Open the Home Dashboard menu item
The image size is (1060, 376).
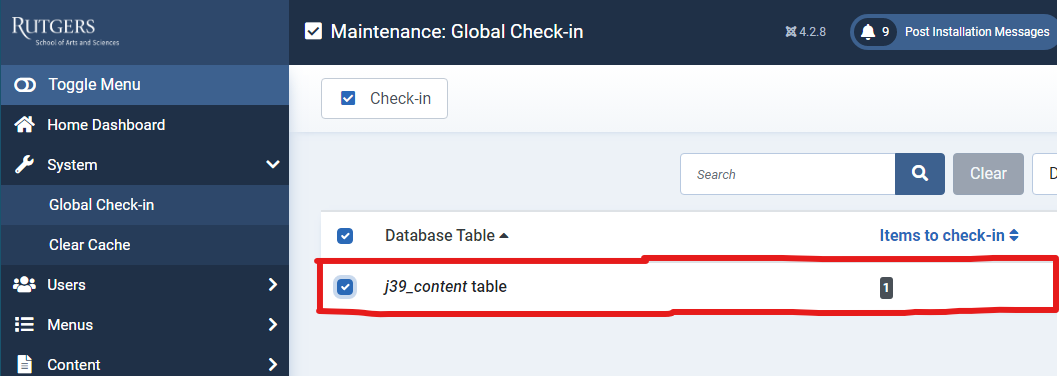click(x=145, y=125)
